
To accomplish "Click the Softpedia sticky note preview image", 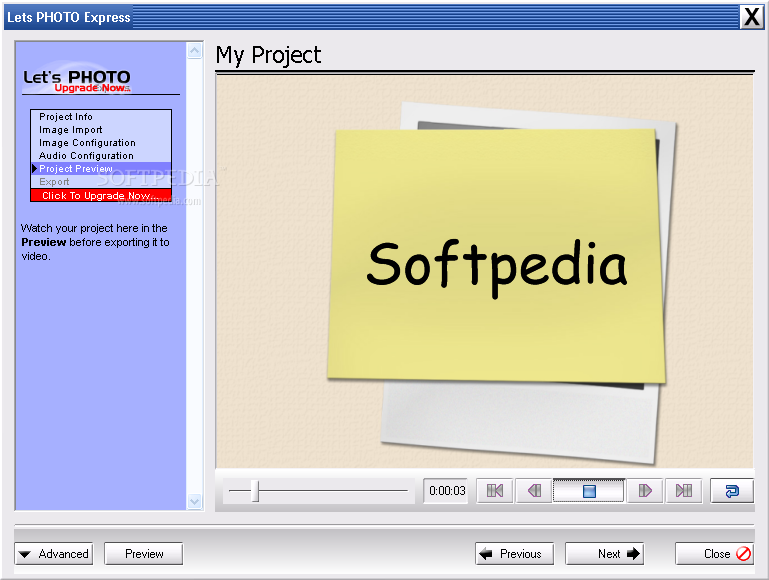I will 496,255.
